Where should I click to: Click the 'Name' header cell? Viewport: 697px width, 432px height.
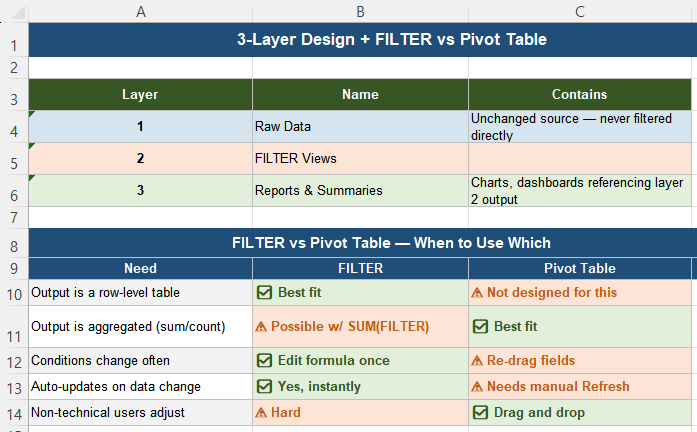coord(360,95)
